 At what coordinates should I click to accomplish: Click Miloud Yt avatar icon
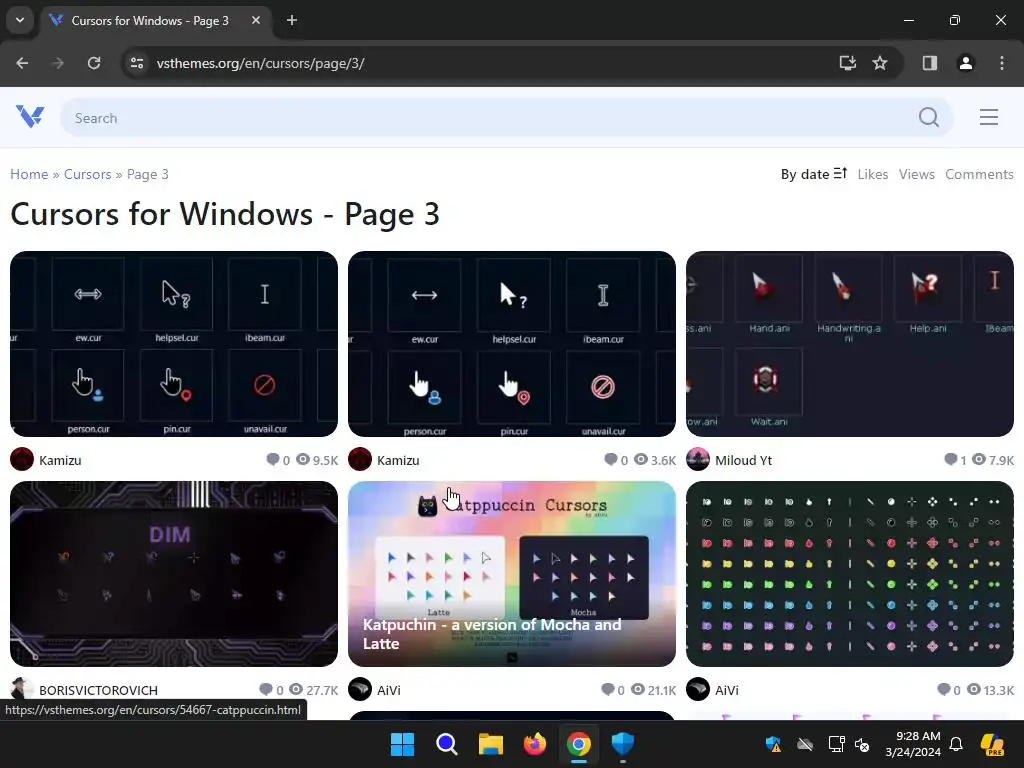[x=697, y=459]
